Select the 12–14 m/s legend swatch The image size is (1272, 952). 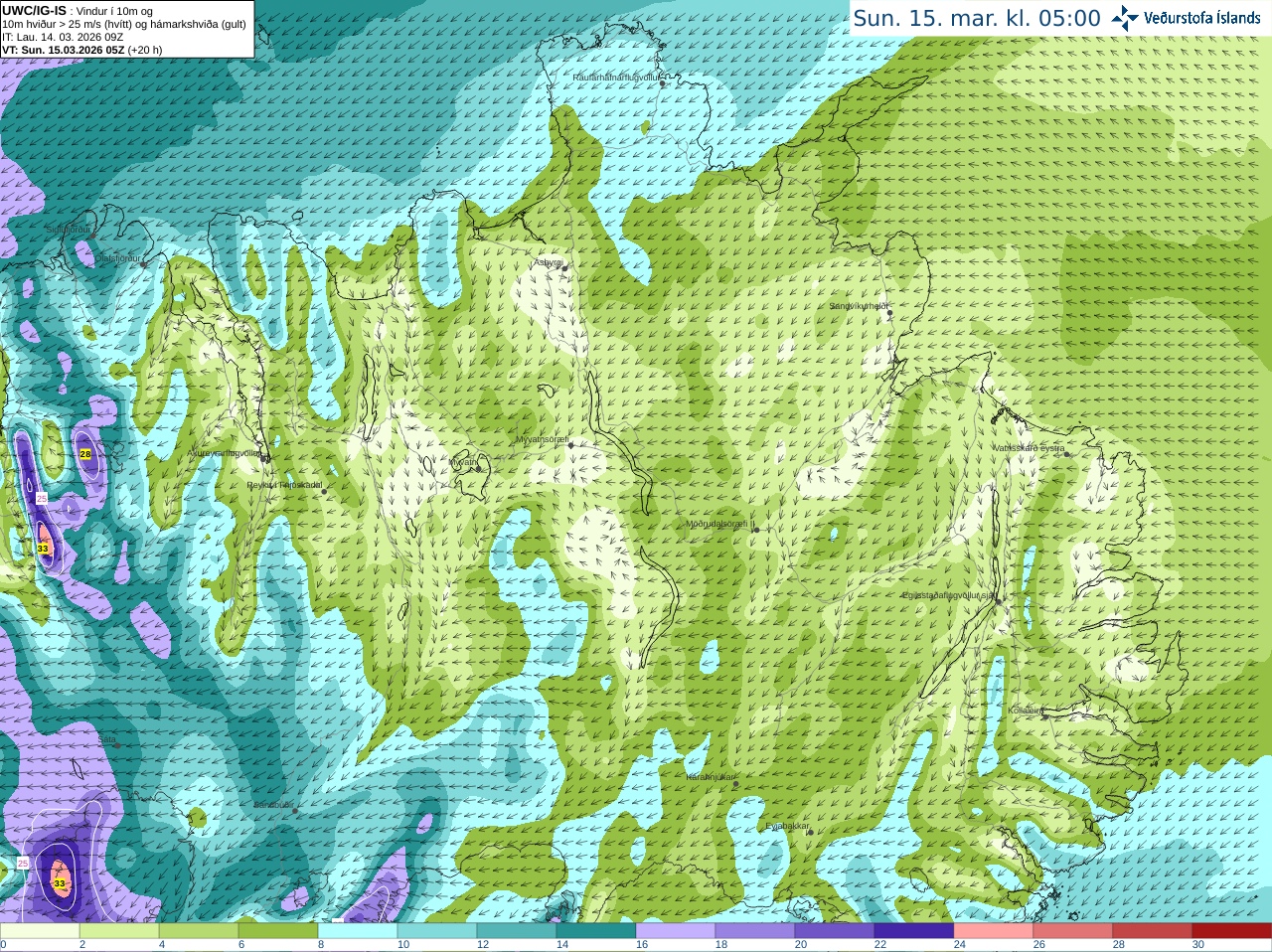tap(517, 931)
